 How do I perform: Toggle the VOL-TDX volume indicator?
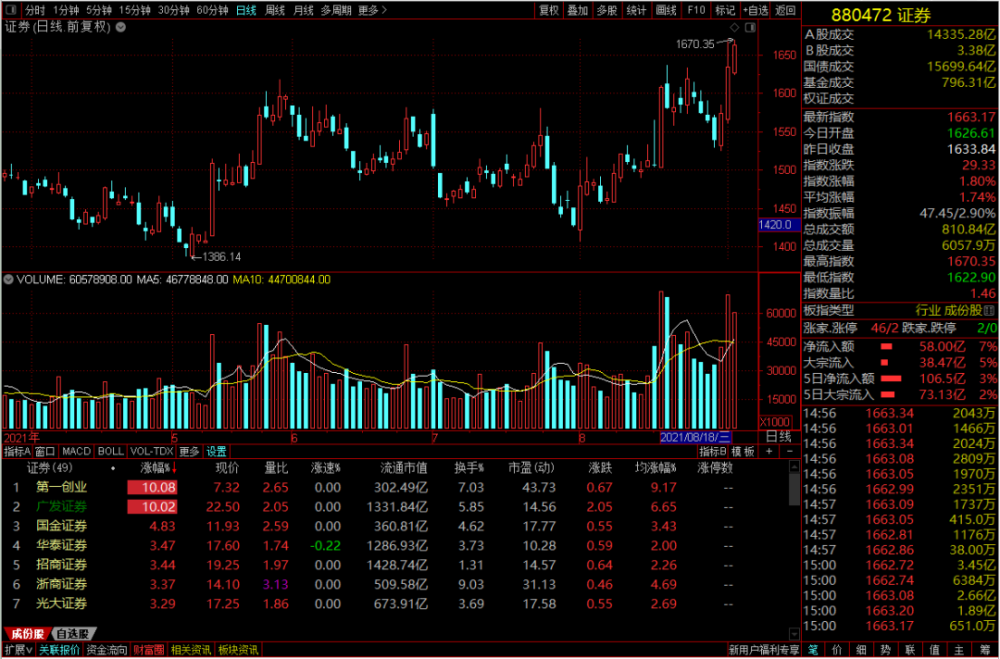pyautogui.click(x=149, y=451)
